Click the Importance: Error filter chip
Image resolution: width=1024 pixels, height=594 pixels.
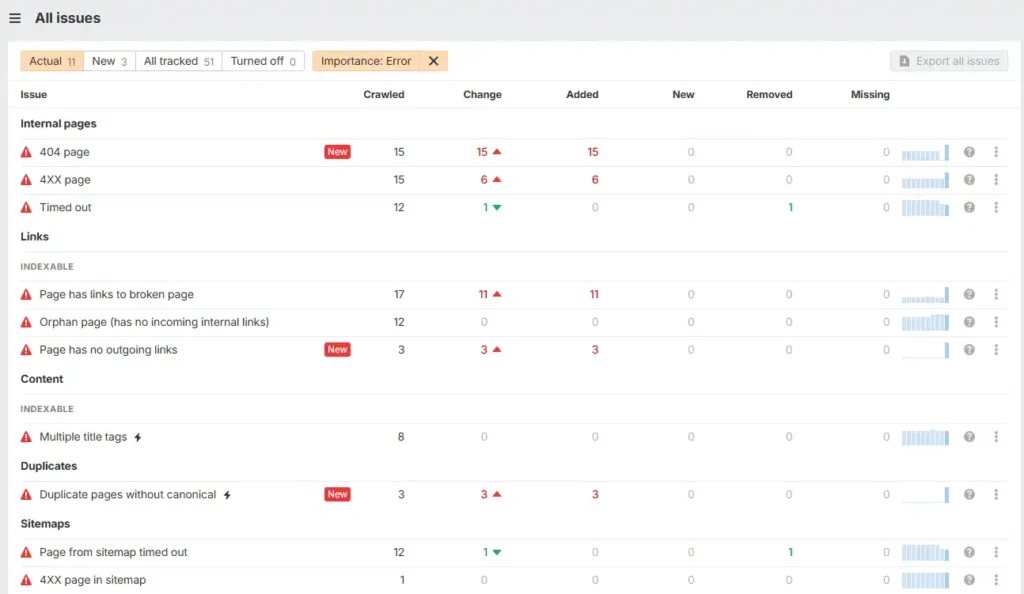366,61
